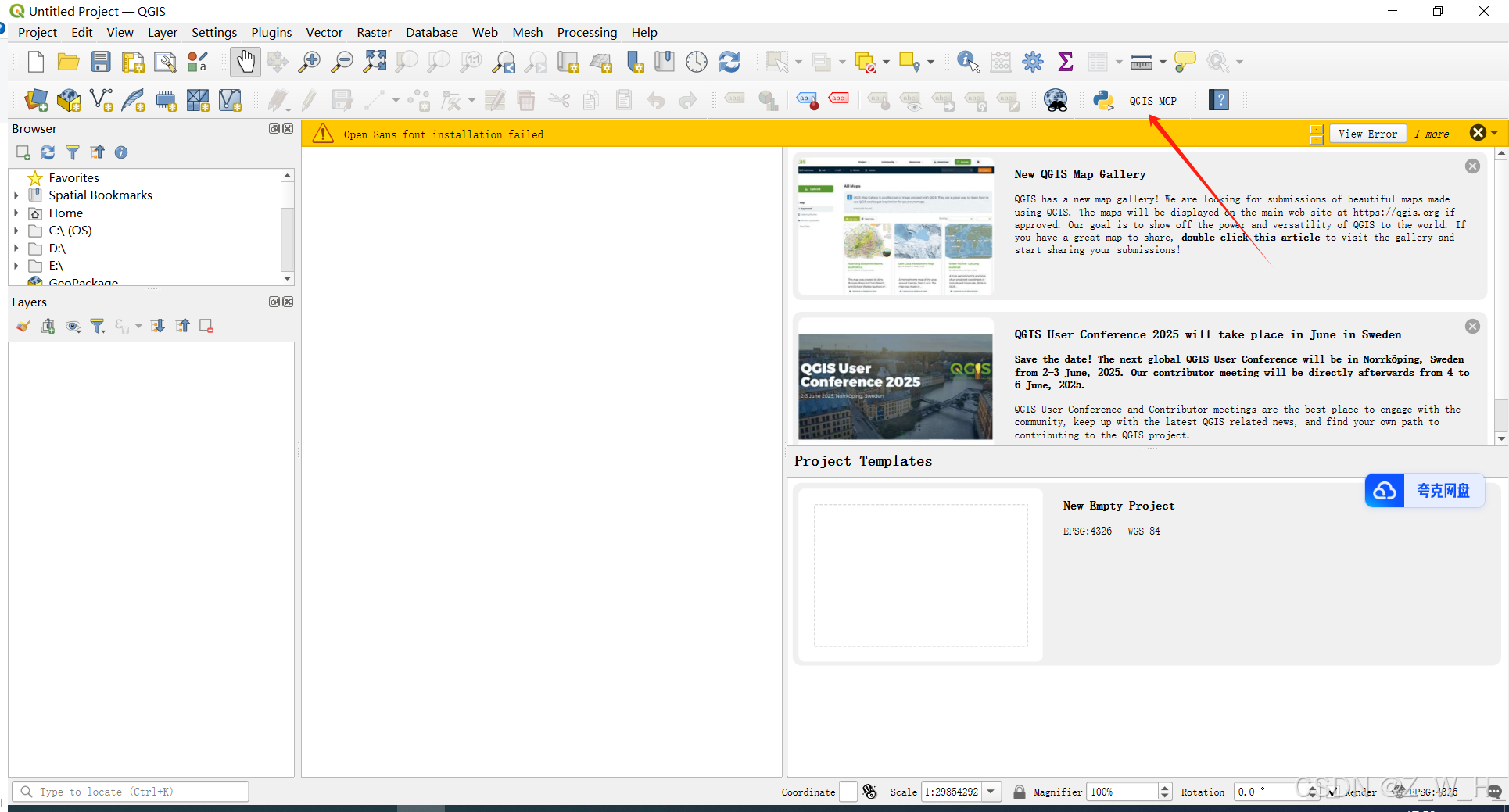Select the New Empty Project template thumbnail
This screenshot has width=1509, height=812.
920,575
